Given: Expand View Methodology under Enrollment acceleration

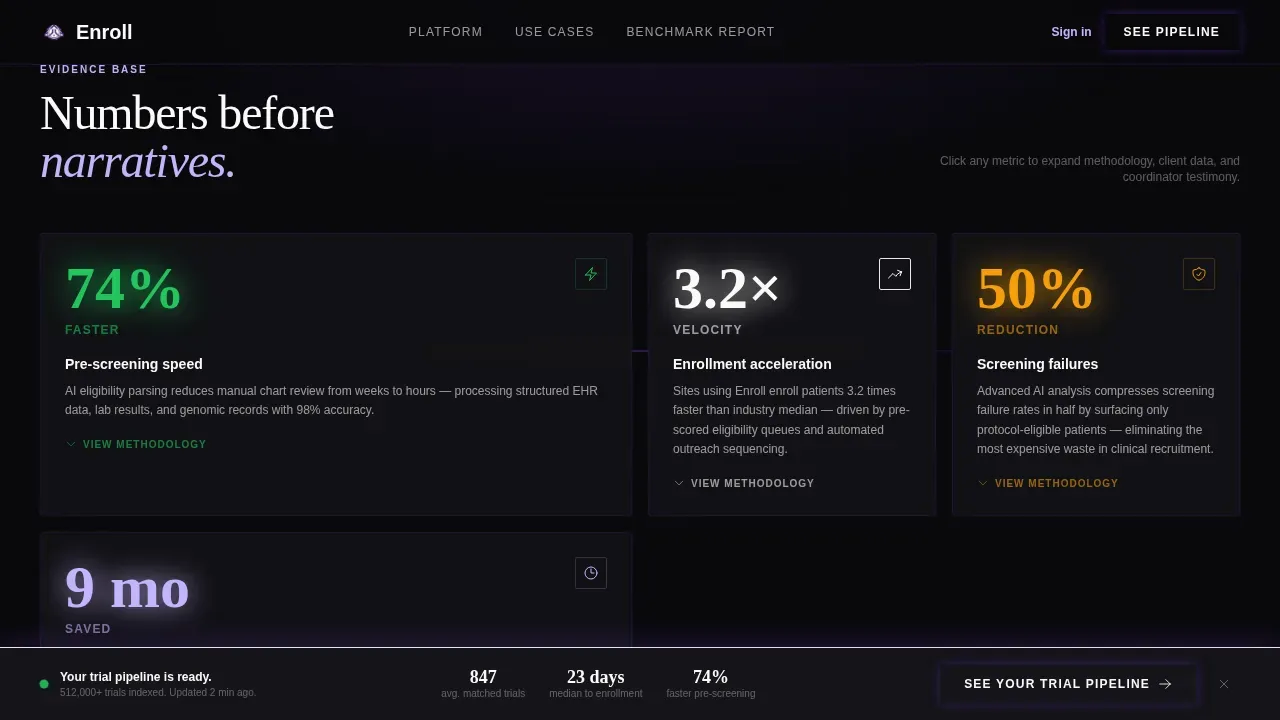Looking at the screenshot, I should pos(744,483).
